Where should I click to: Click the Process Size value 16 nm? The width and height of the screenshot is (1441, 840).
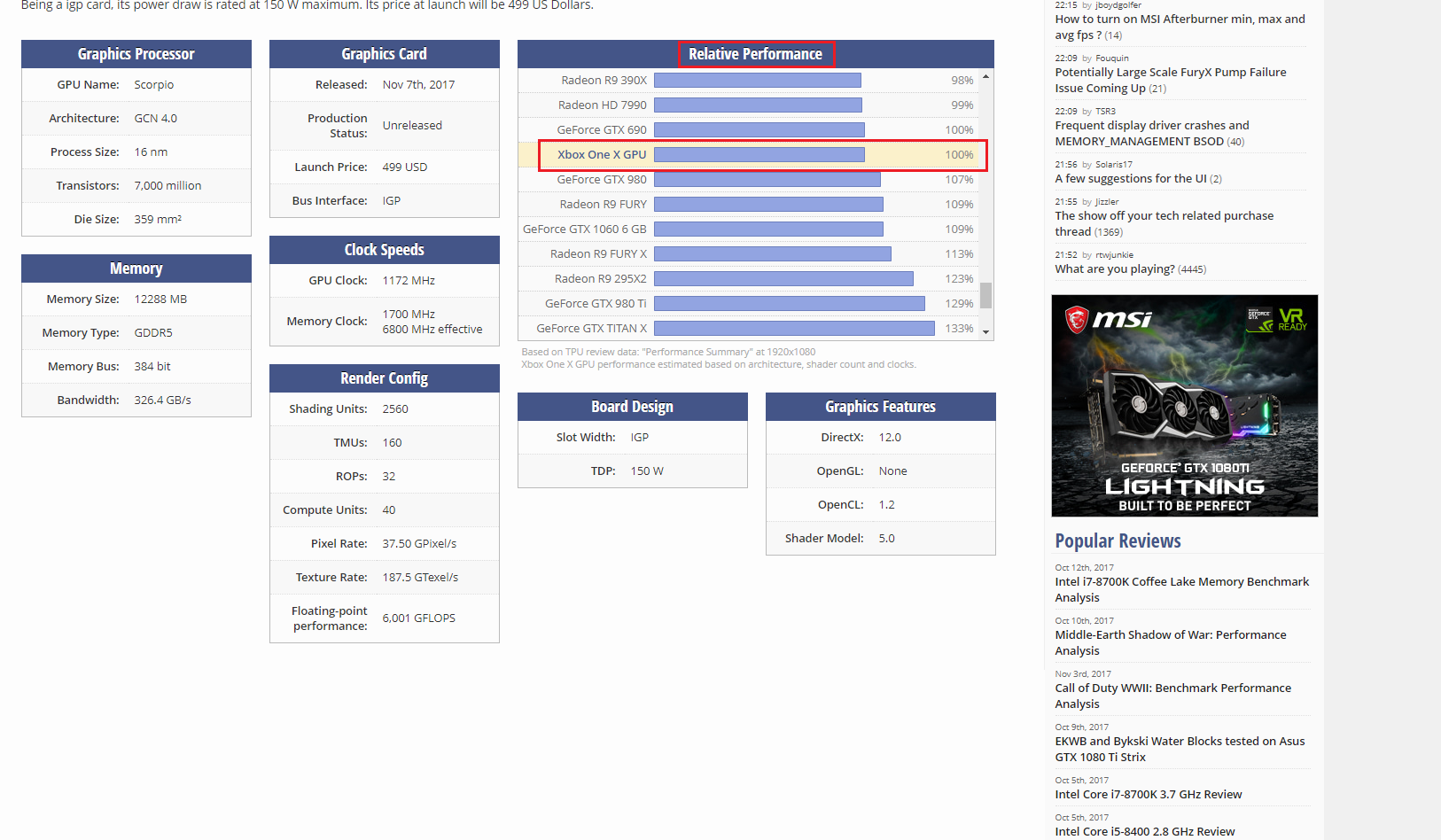[x=151, y=152]
